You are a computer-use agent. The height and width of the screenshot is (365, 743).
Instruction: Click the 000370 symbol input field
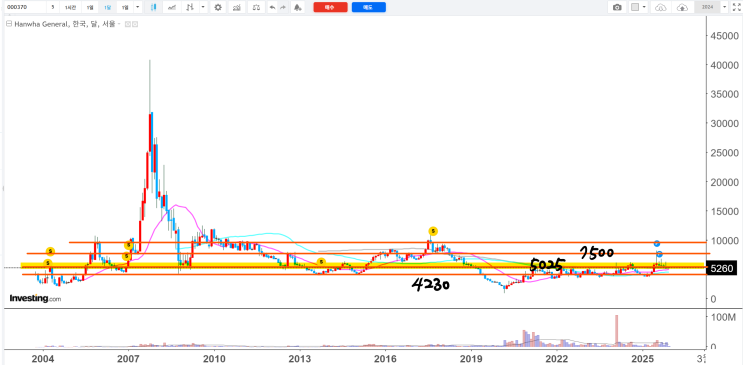pos(26,7)
